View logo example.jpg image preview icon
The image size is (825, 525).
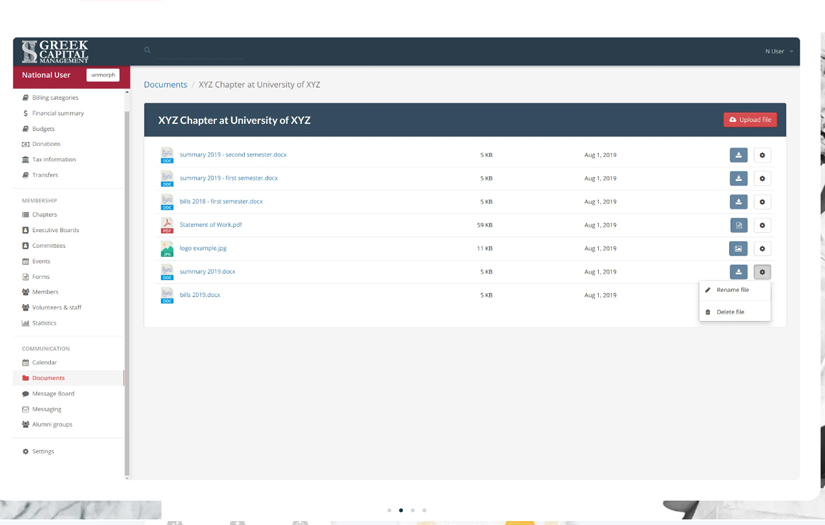[738, 248]
